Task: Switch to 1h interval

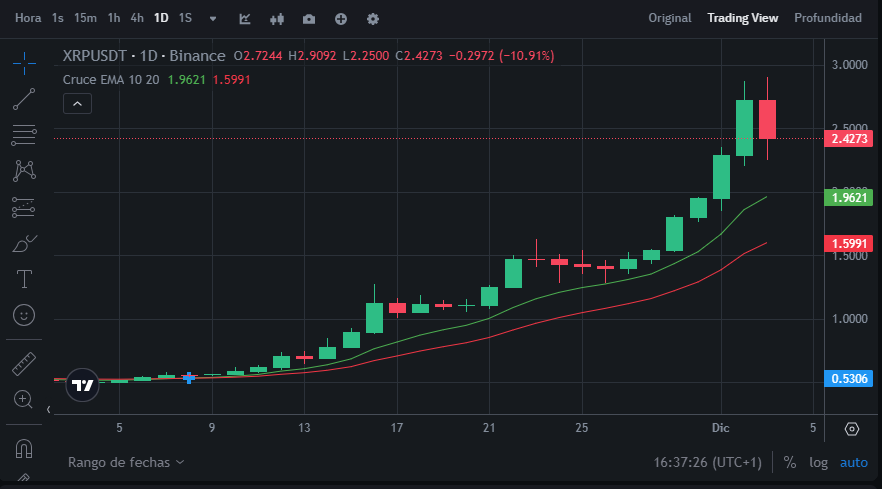Action: 114,18
